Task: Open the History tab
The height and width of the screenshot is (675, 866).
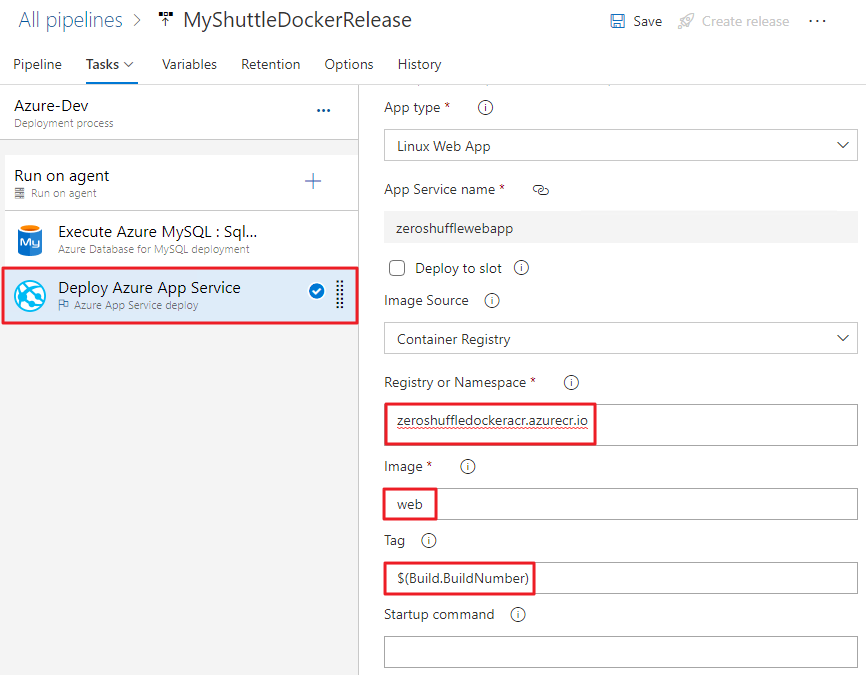Action: (x=420, y=65)
